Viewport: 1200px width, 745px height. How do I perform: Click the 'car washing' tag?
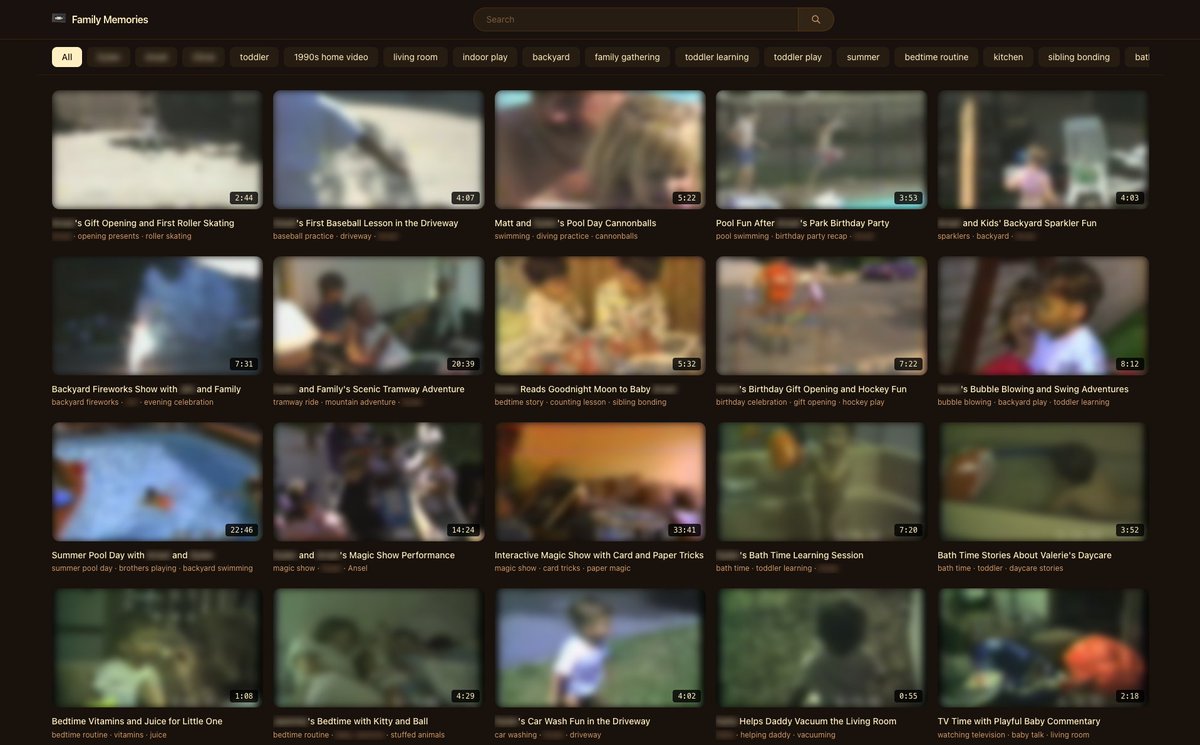[x=514, y=734]
